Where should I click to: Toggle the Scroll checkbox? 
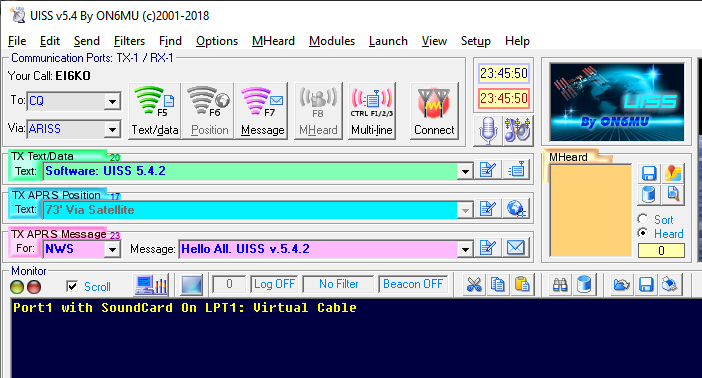[x=72, y=286]
